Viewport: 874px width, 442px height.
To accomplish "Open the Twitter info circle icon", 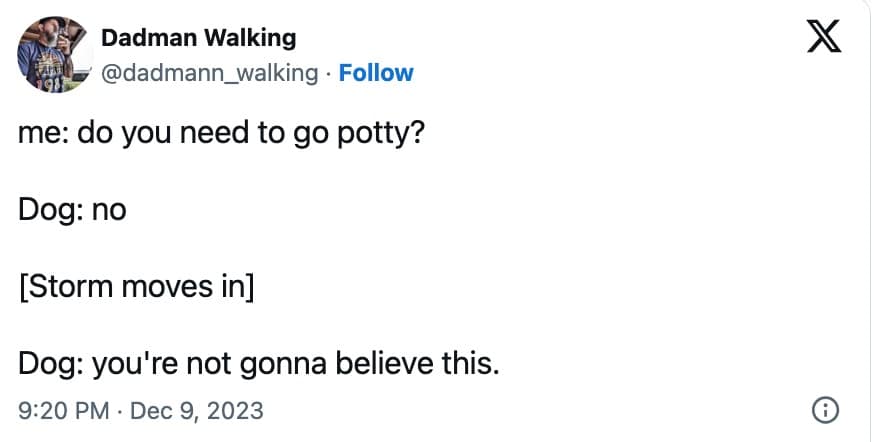I will click(826, 409).
